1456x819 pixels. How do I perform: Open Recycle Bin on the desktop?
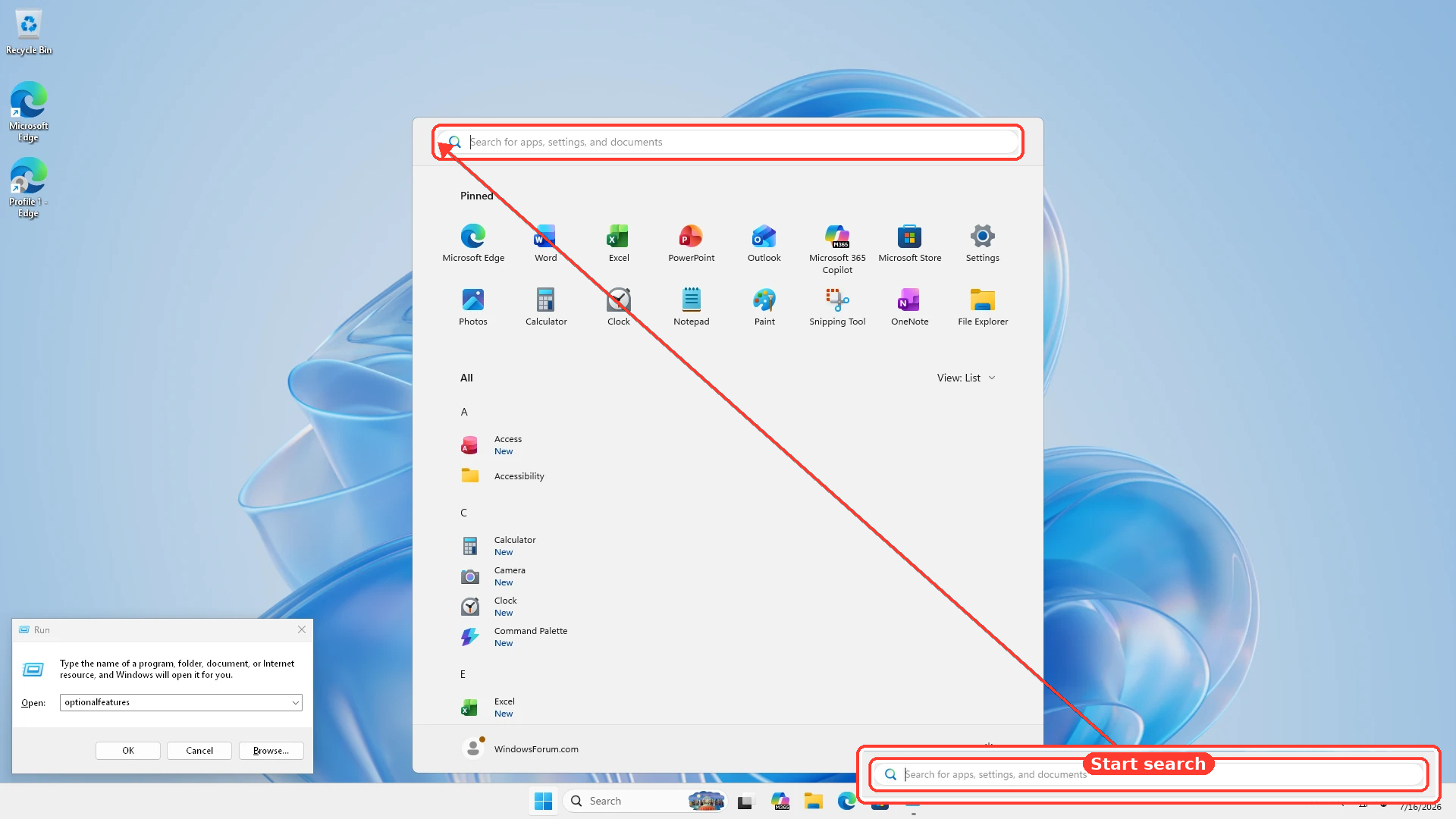[x=29, y=33]
